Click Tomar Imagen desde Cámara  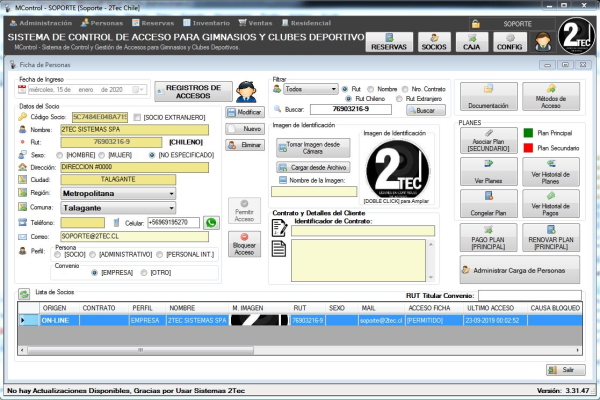[313, 148]
